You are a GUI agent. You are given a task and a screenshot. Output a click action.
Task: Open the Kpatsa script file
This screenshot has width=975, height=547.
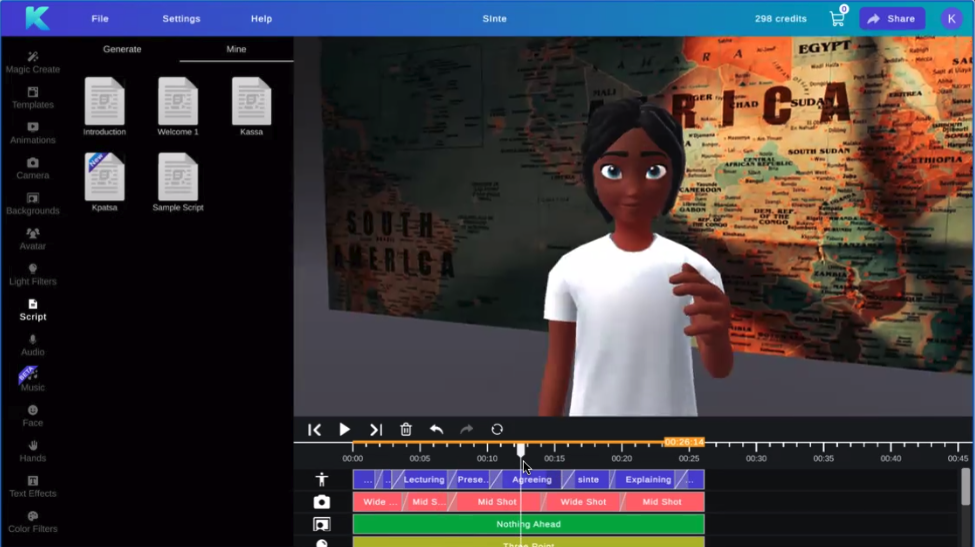tap(105, 182)
